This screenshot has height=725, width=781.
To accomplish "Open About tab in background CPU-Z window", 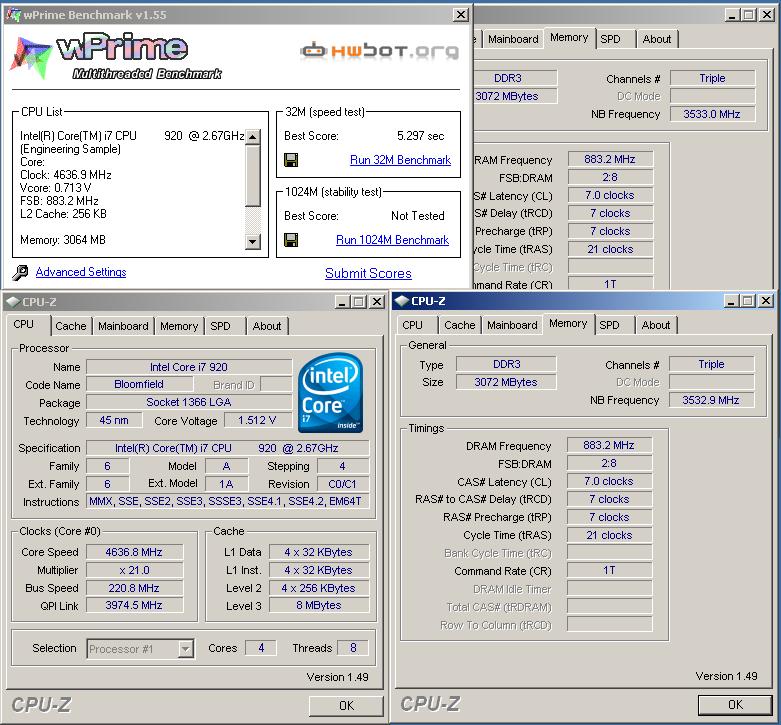I will pyautogui.click(x=656, y=39).
